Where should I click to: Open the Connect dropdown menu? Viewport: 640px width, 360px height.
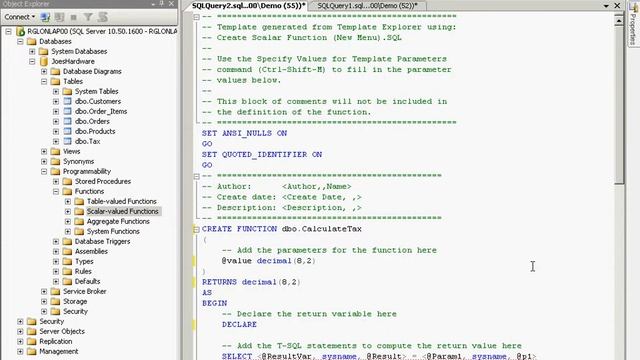pos(20,17)
